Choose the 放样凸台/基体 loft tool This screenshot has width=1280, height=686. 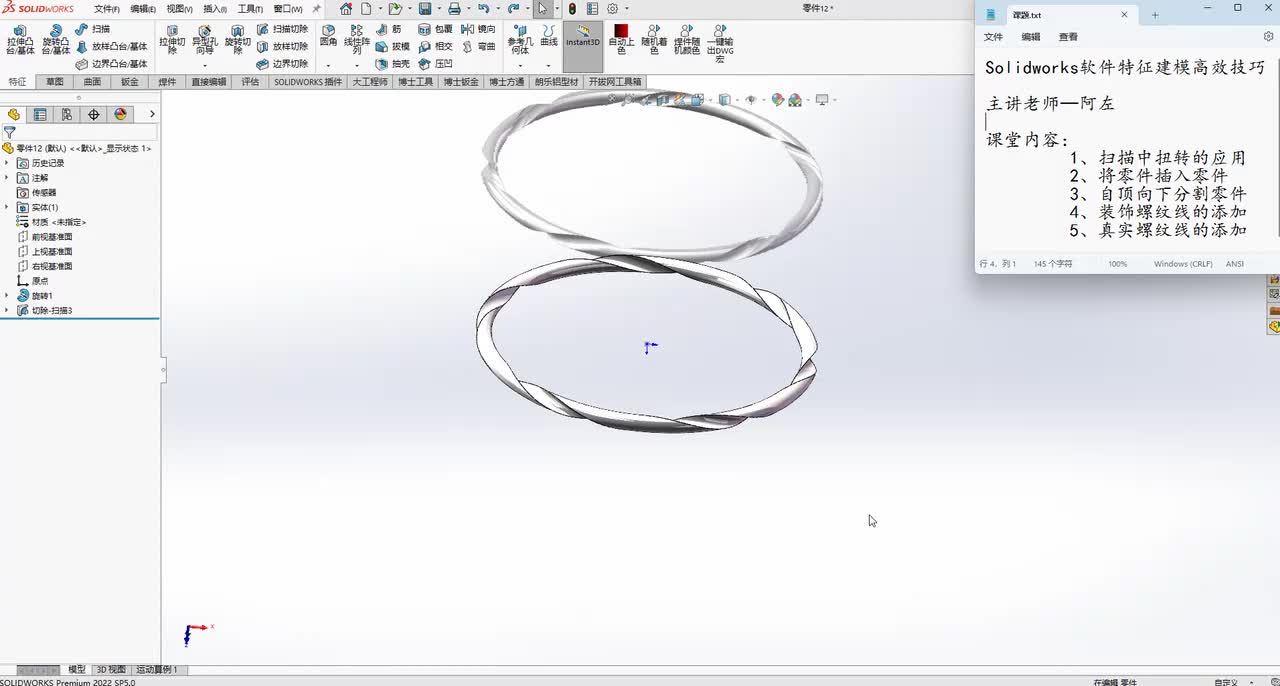click(112, 46)
